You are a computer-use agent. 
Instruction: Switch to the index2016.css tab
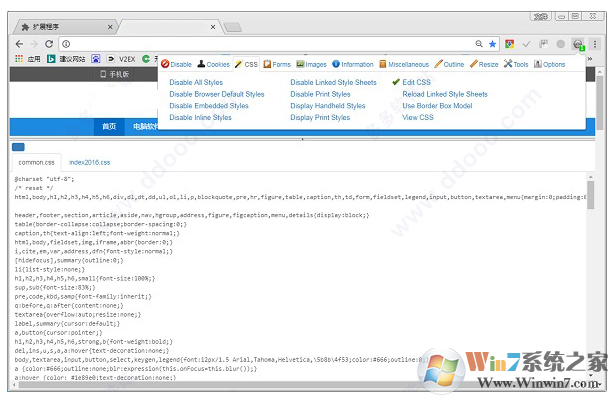89,162
